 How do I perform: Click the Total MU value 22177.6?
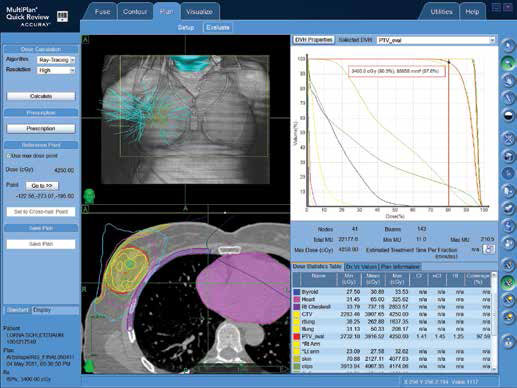pyautogui.click(x=348, y=239)
